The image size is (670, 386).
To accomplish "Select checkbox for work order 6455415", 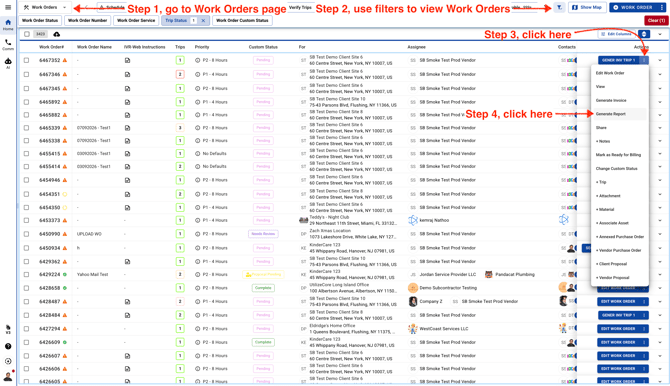I will 26,153.
